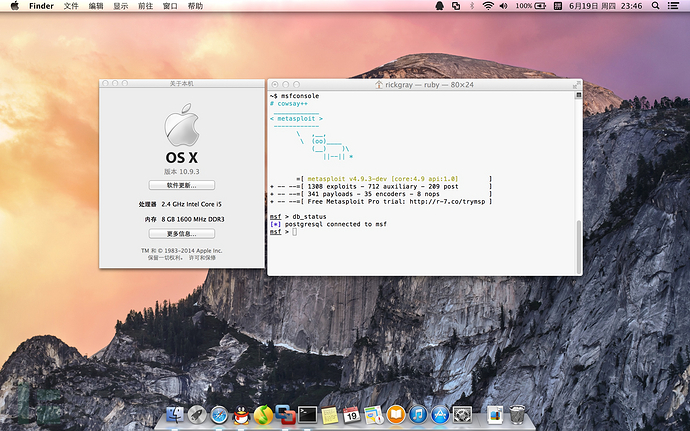The width and height of the screenshot is (690, 431).
Task: Click 'metasploit v4.9.3-dev' banner text
Action: [x=383, y=179]
